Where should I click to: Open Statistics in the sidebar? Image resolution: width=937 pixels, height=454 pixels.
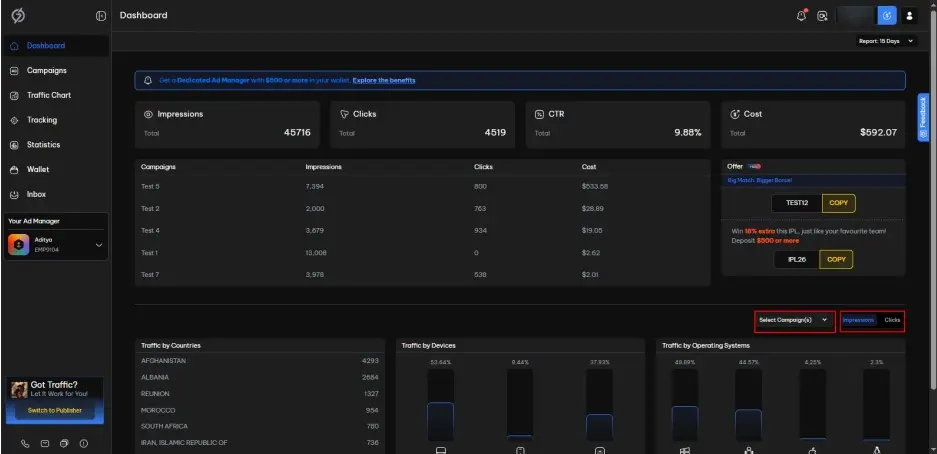[x=56, y=145]
